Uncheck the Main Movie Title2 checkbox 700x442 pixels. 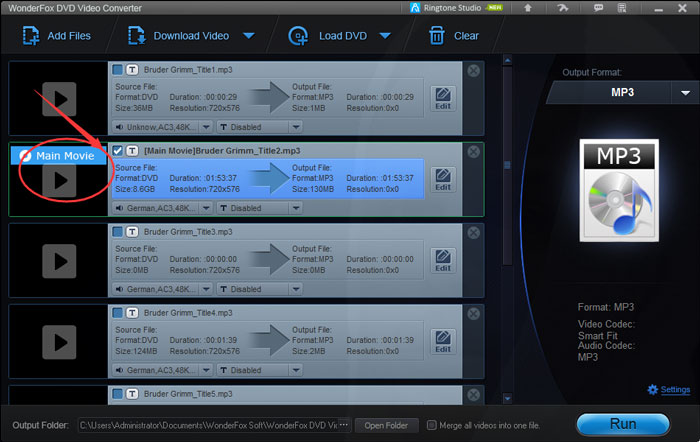[117, 150]
